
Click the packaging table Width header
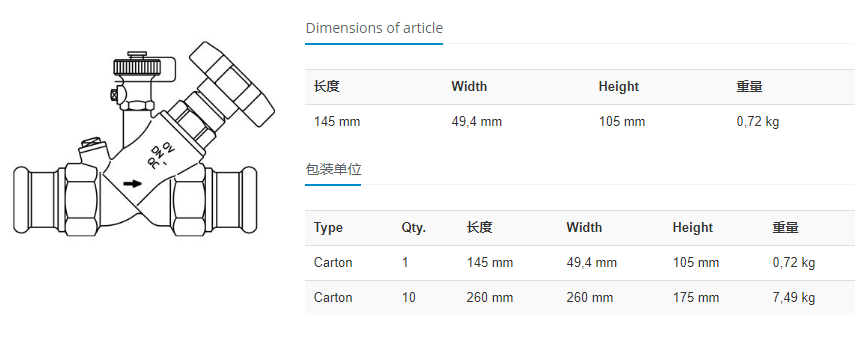click(x=584, y=227)
